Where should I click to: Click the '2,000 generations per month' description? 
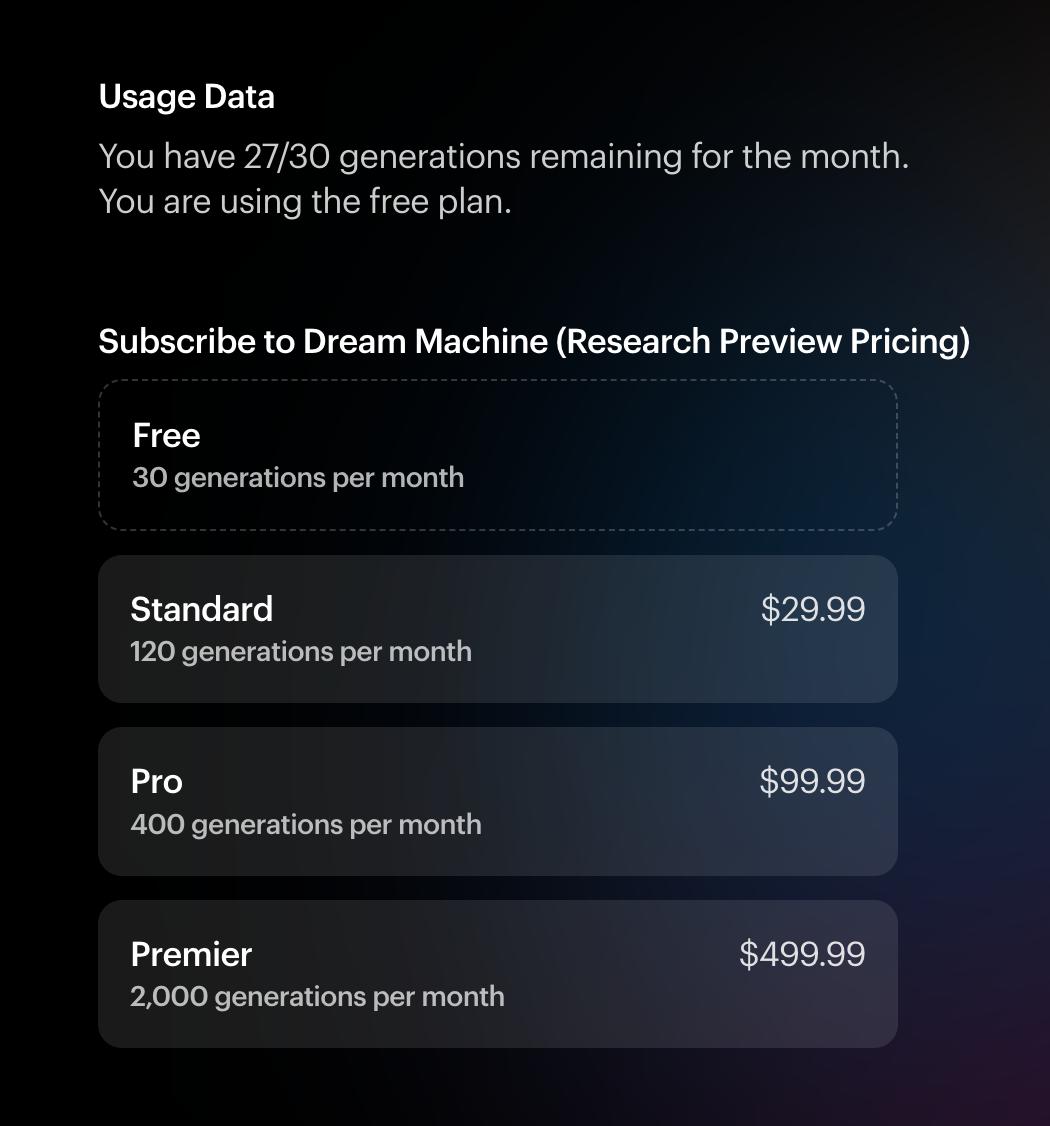(317, 996)
